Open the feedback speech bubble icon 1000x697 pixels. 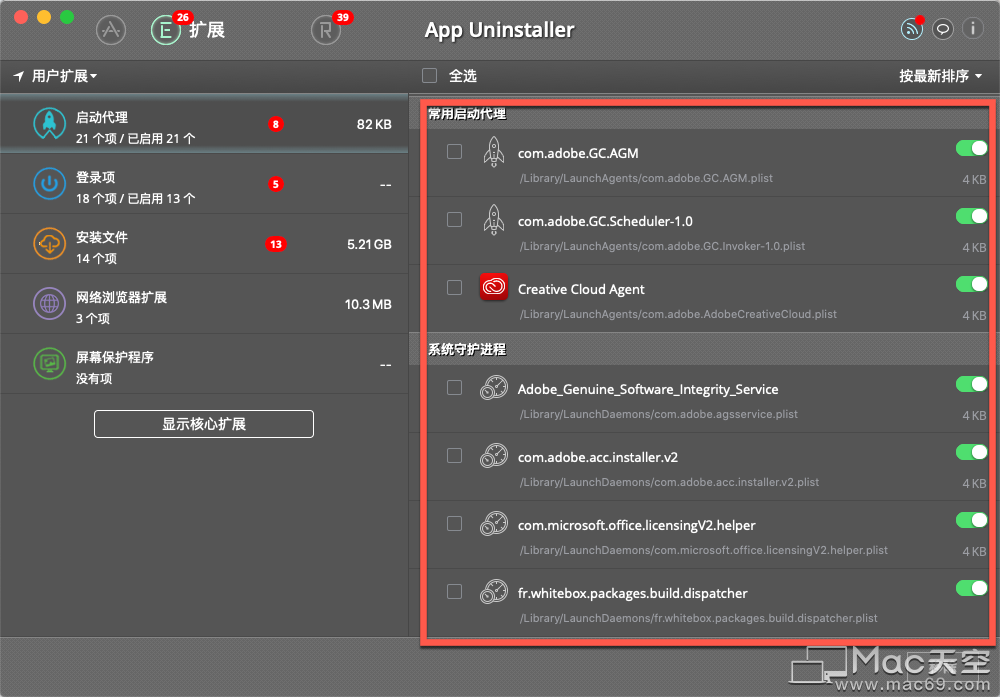tap(943, 29)
